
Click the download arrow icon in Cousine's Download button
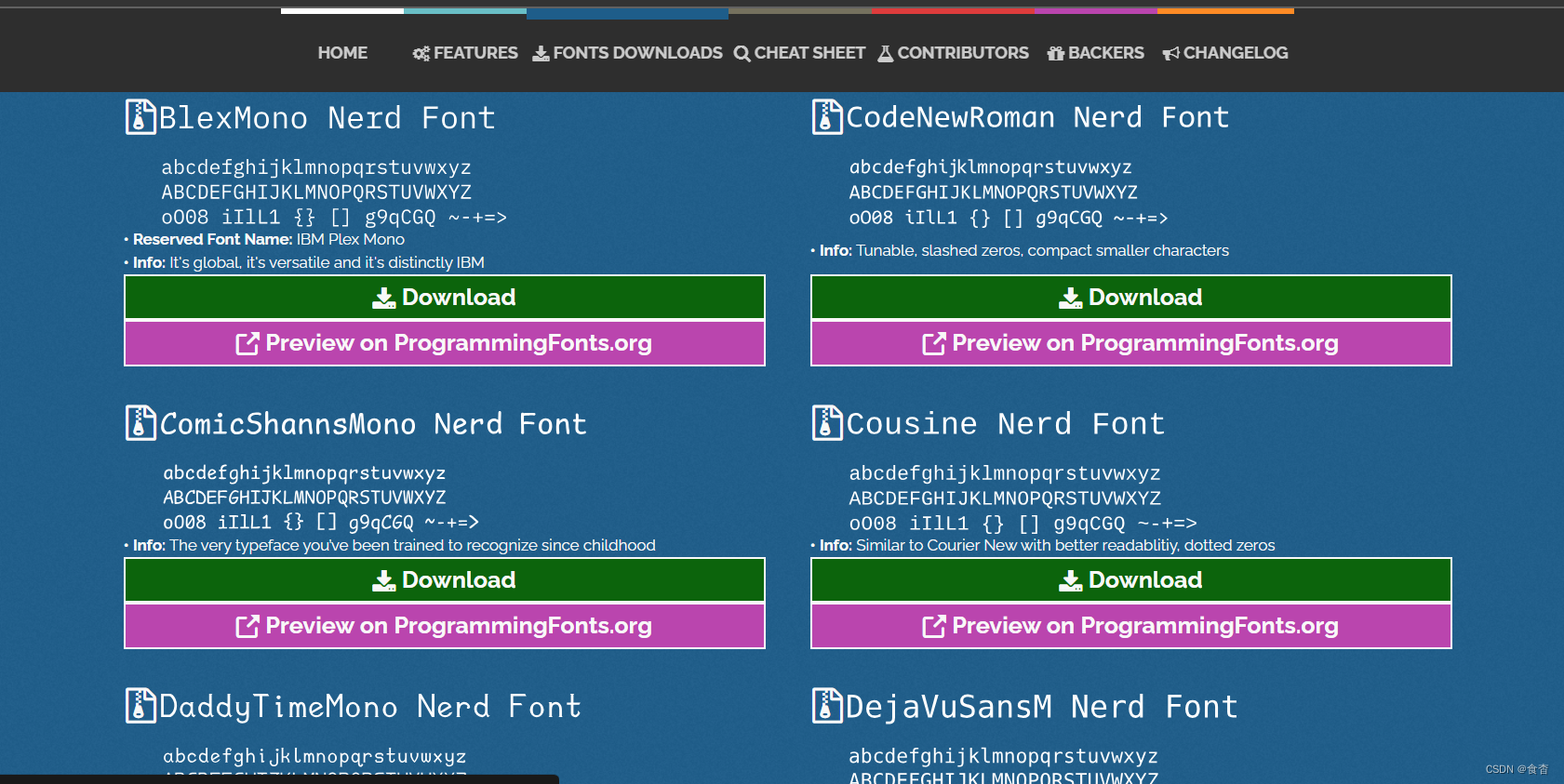pyautogui.click(x=1071, y=580)
